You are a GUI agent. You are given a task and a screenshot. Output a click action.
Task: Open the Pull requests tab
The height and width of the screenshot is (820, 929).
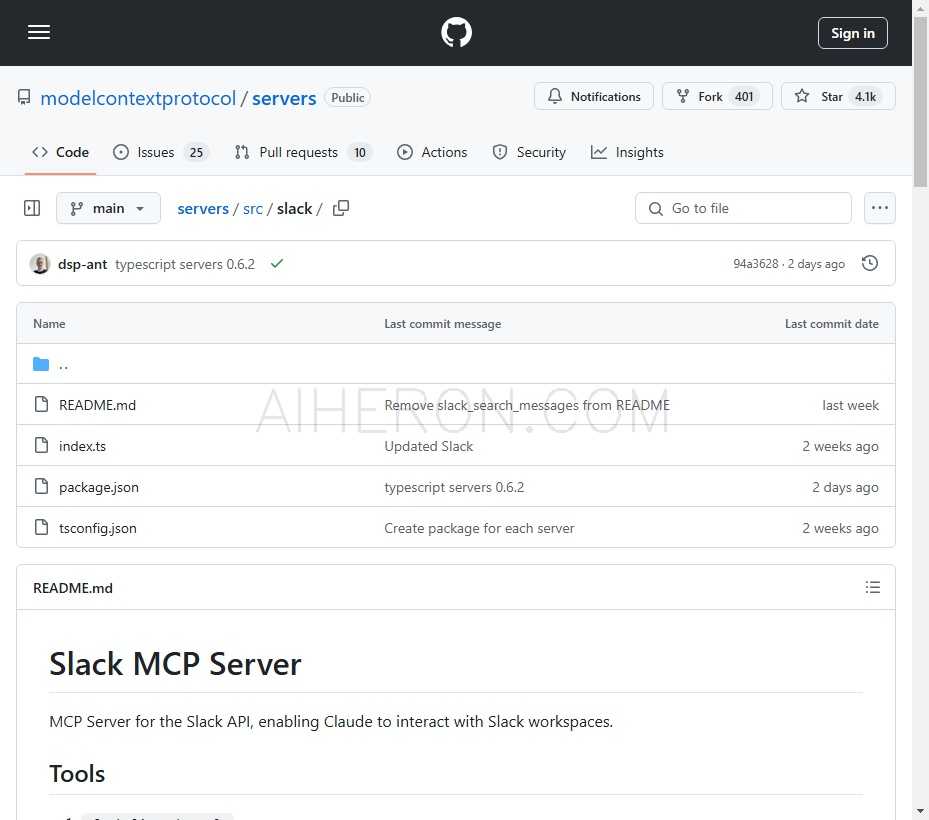click(303, 152)
